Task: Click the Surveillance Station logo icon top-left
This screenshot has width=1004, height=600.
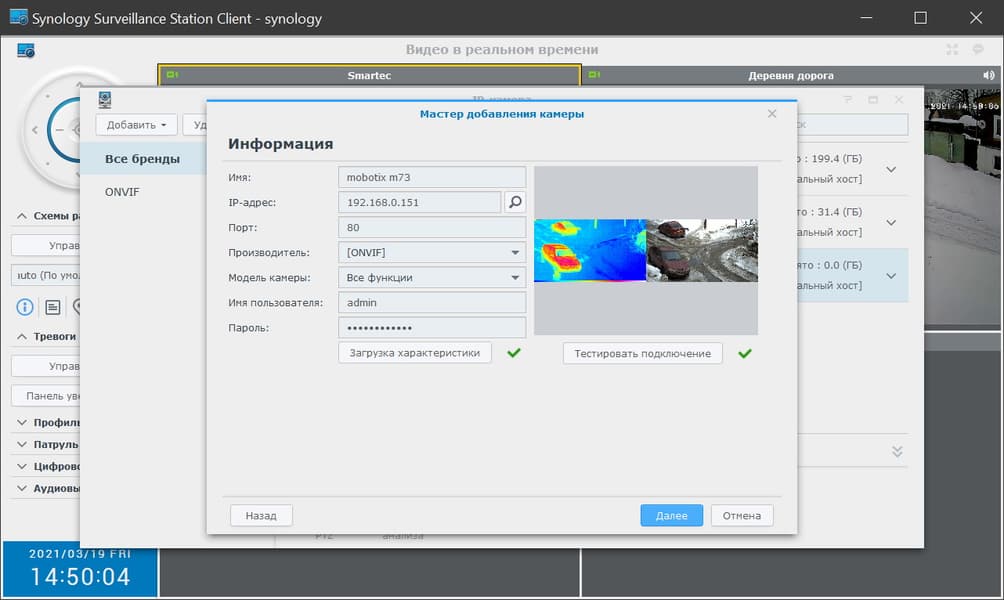Action: pos(26,50)
